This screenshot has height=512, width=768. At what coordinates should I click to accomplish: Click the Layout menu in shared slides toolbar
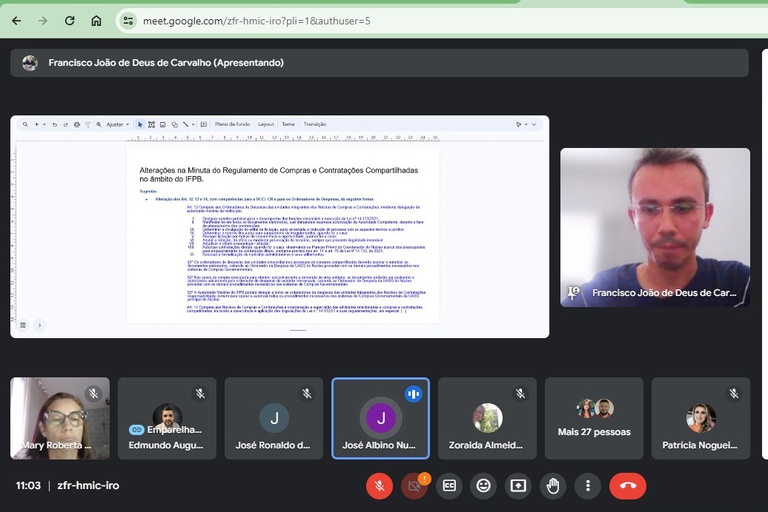tap(266, 124)
